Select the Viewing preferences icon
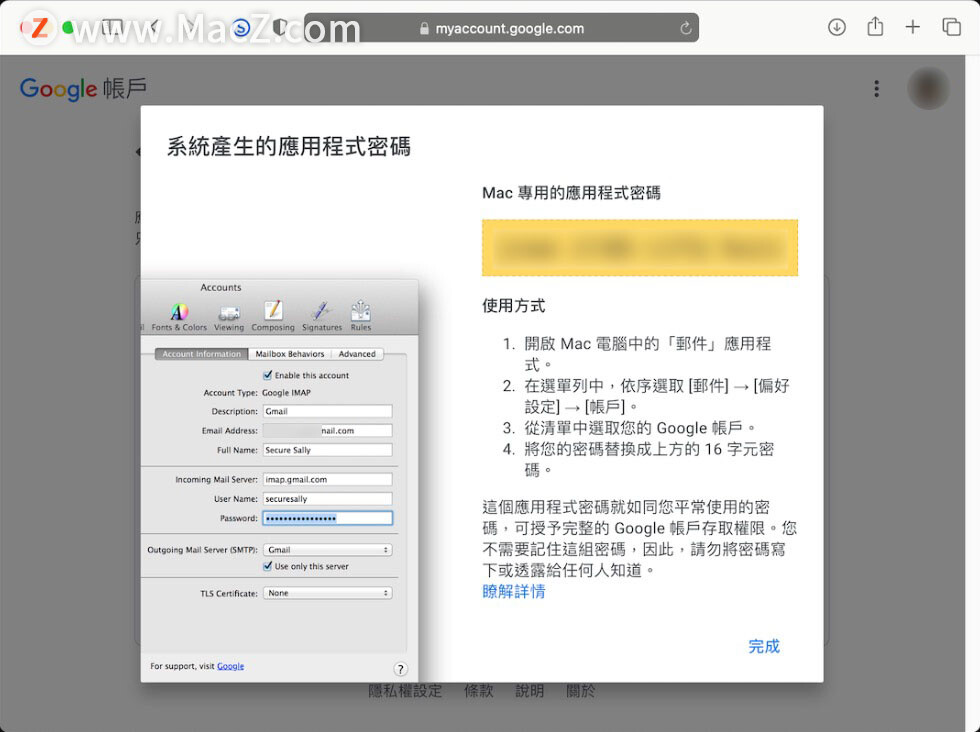This screenshot has width=980, height=732. click(229, 316)
